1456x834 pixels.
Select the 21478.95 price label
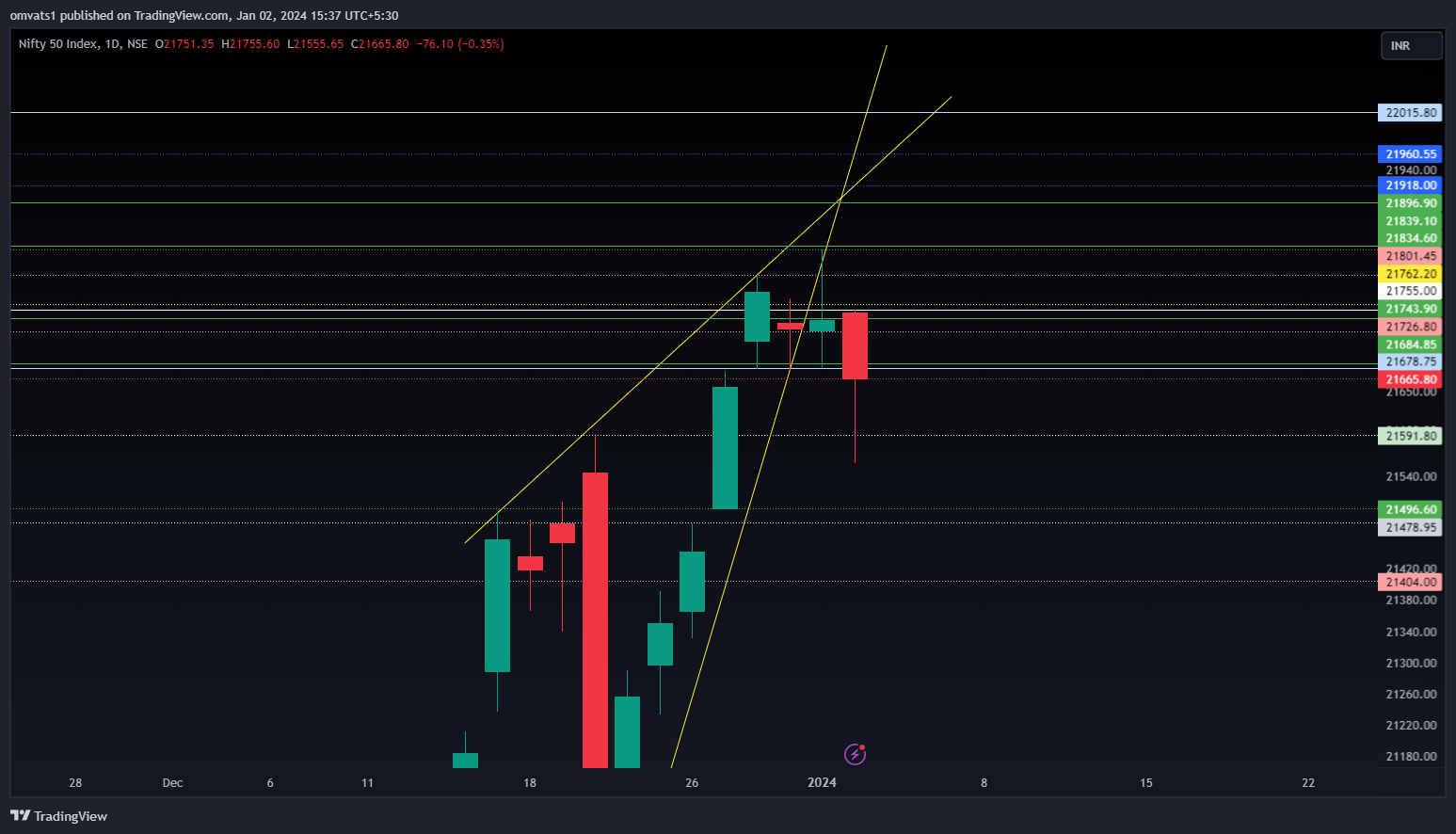[x=1410, y=527]
